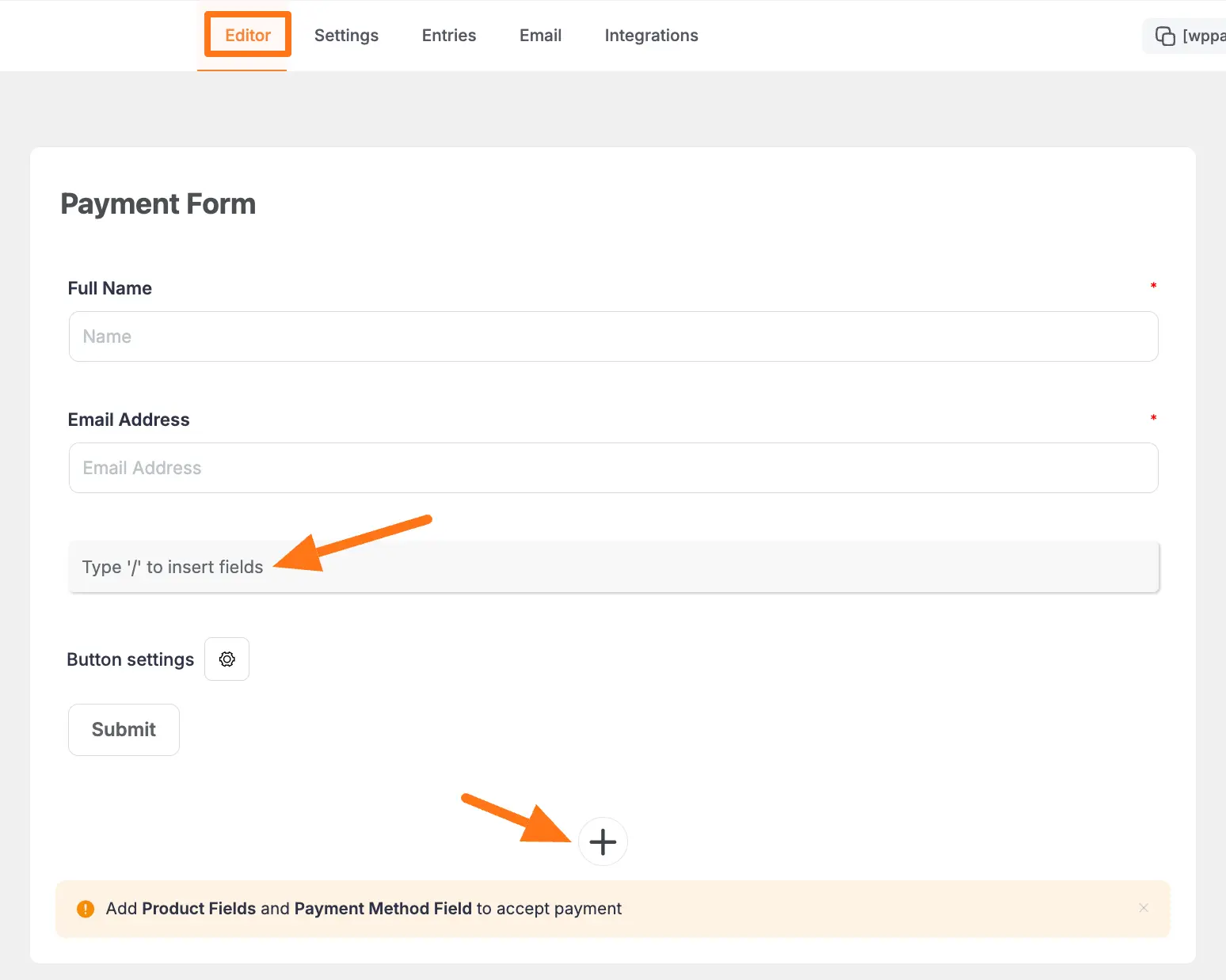Click the Button settings label
This screenshot has height=980, width=1226.
pos(130,659)
